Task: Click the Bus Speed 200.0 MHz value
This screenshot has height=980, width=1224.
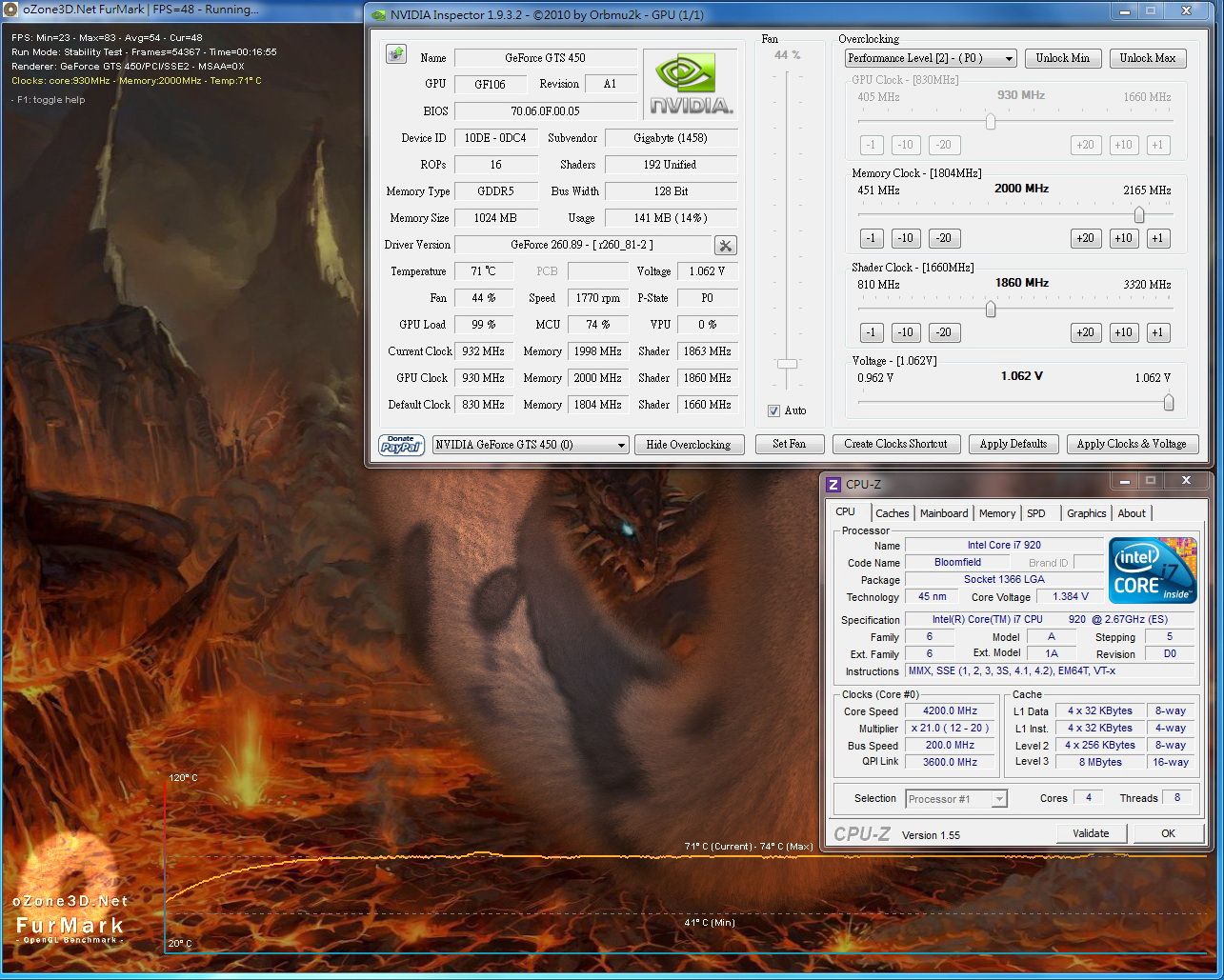Action: tap(951, 746)
